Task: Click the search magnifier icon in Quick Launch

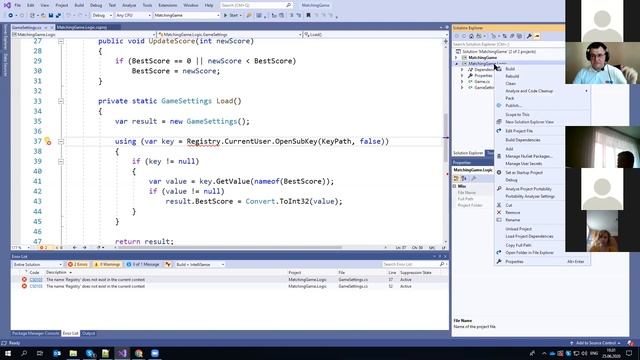Action: point(289,5)
